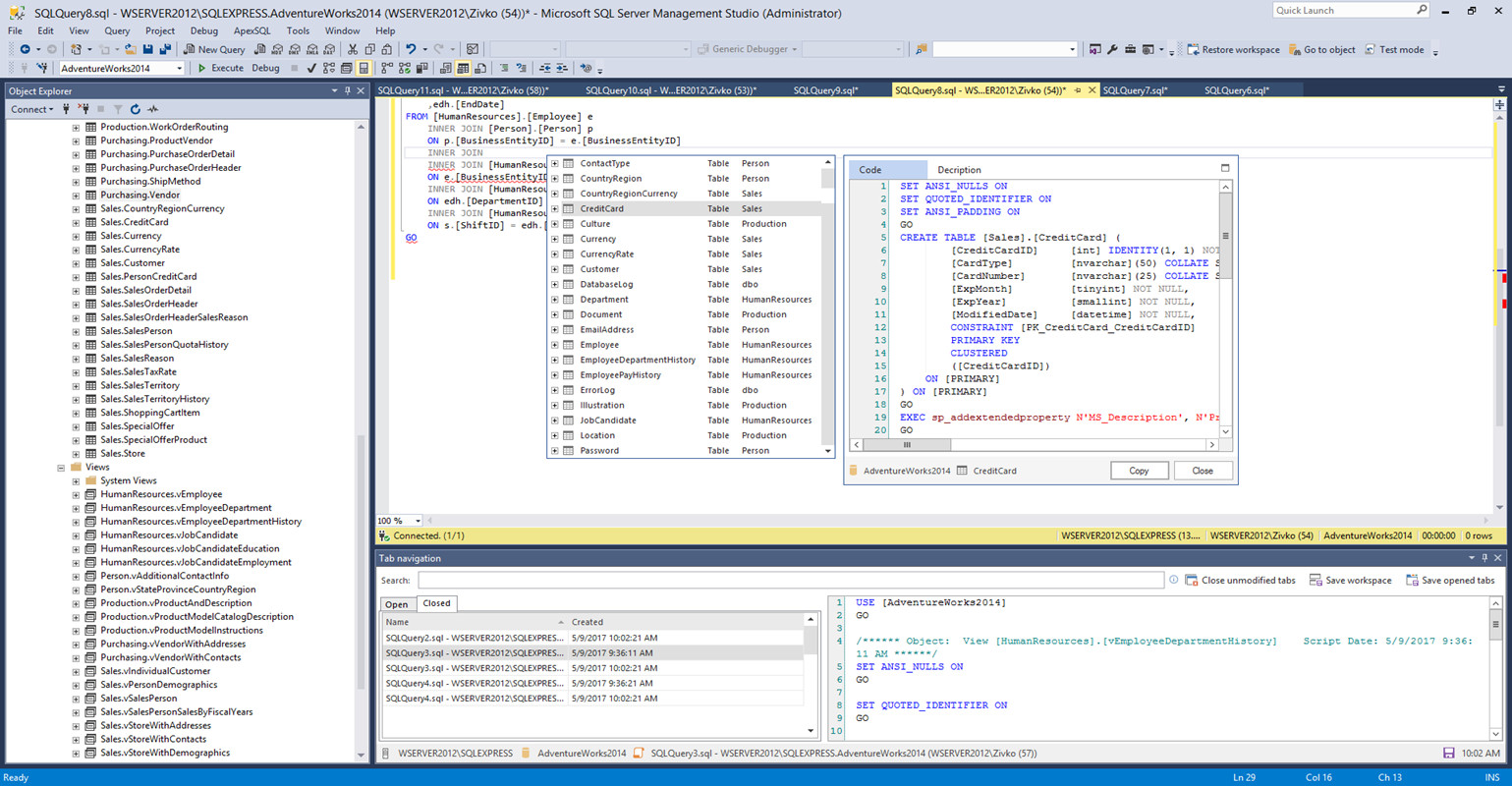Open the ApexSQL menu
Image resolution: width=1512 pixels, height=786 pixels.
[x=252, y=30]
